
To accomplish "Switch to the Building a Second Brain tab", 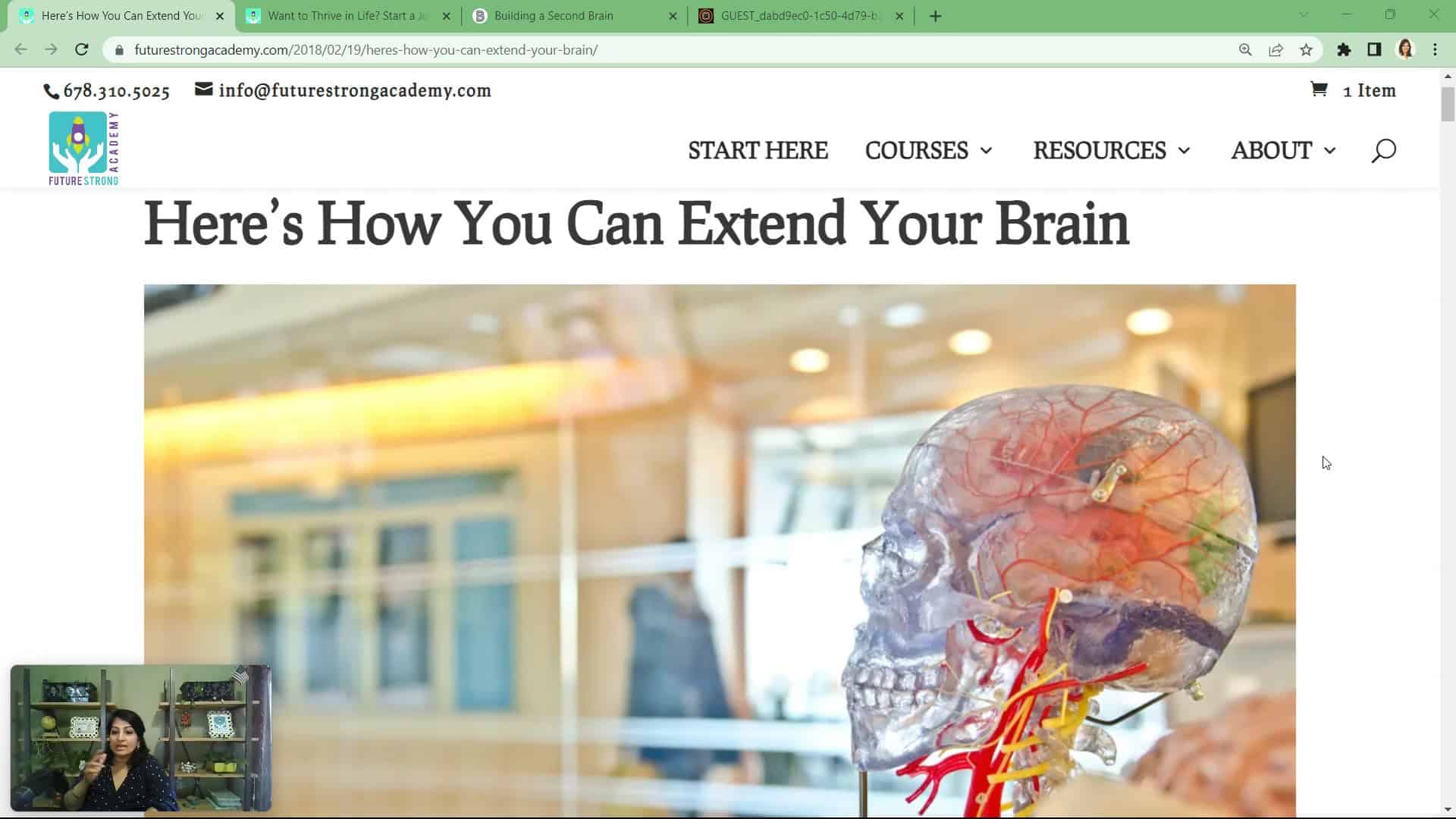I will click(552, 15).
